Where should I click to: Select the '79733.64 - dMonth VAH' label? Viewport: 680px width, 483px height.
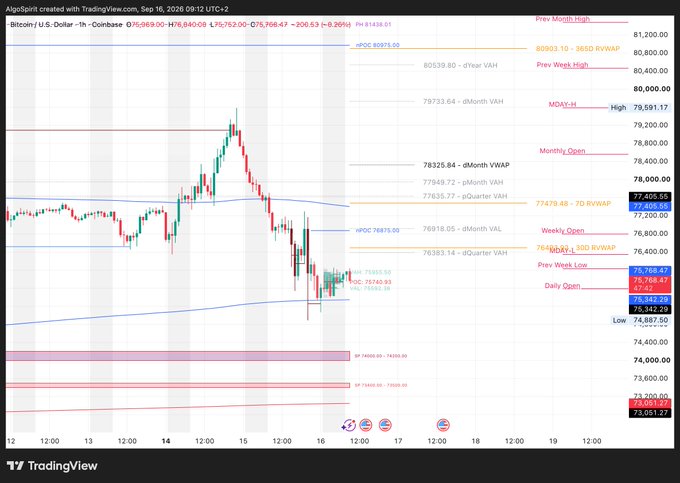(x=463, y=102)
